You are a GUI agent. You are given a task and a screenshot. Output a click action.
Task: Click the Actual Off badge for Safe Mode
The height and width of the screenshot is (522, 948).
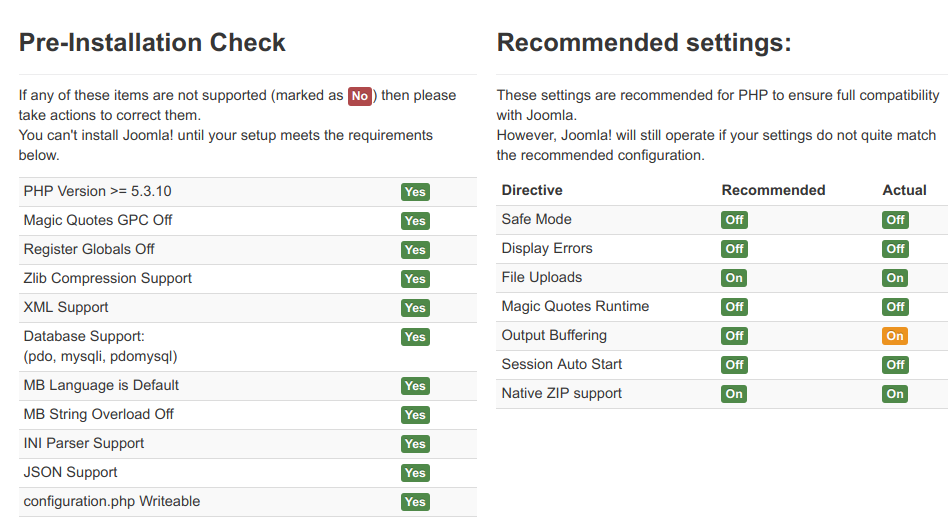(895, 220)
